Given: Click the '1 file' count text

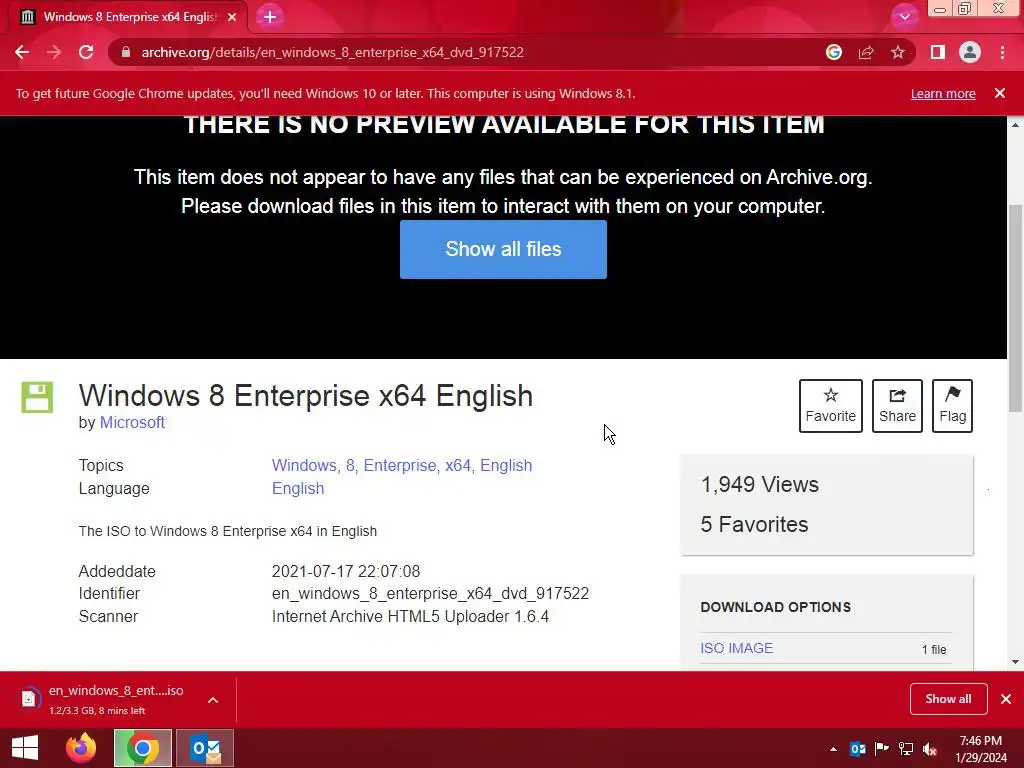Looking at the screenshot, I should (x=934, y=649).
